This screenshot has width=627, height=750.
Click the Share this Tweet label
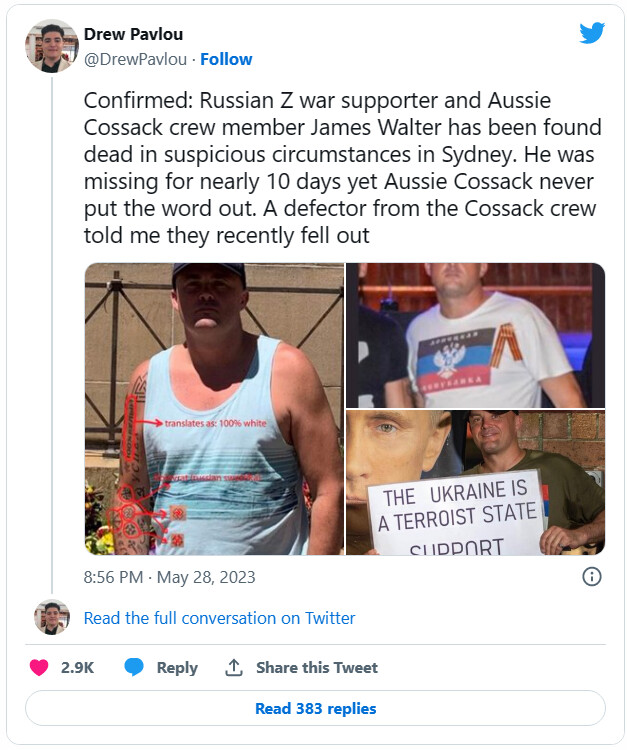pos(316,667)
